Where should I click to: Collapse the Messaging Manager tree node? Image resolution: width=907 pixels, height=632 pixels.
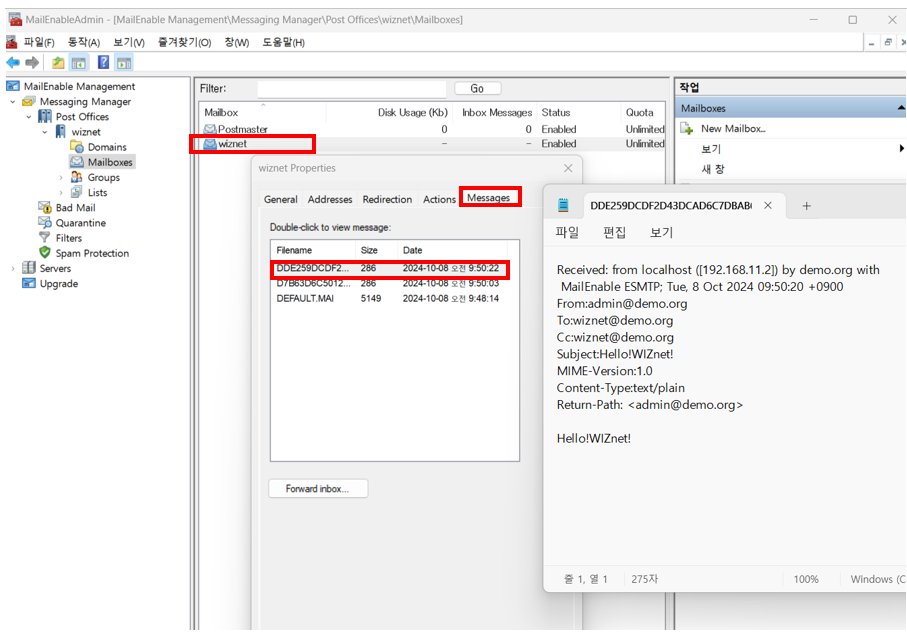(13, 102)
